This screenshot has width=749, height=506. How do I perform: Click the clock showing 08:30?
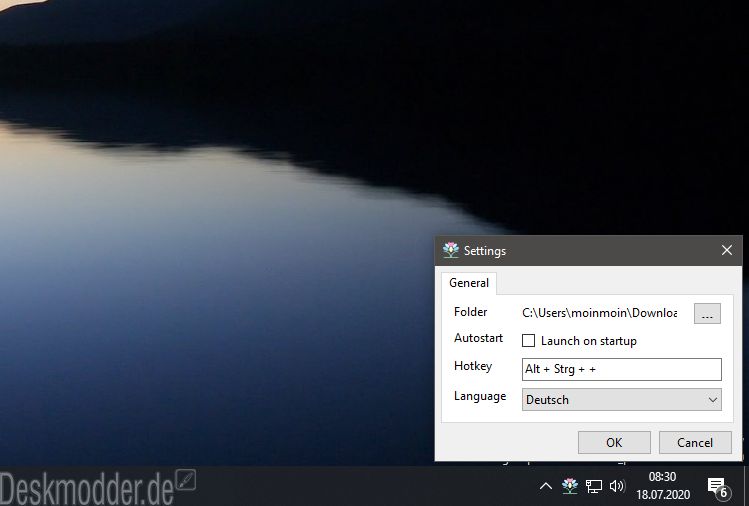click(x=662, y=477)
